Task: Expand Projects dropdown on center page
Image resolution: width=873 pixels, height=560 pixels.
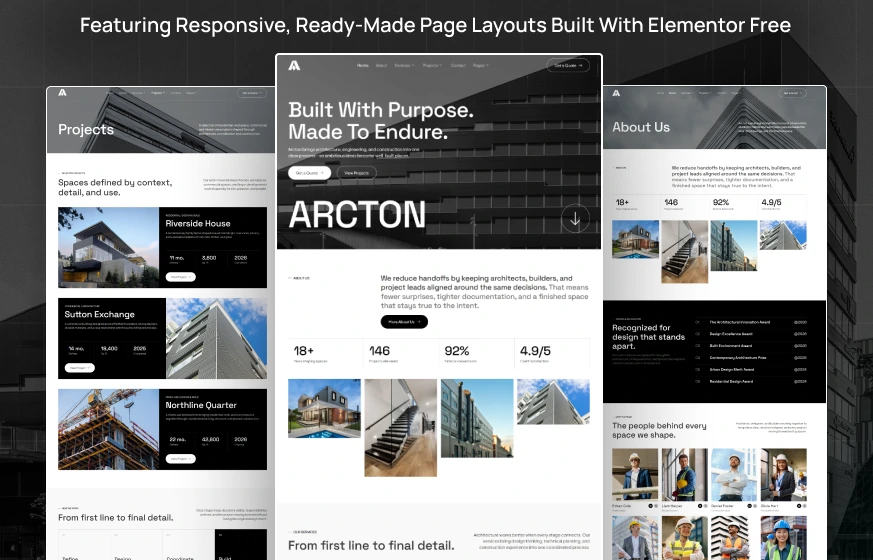Action: pyautogui.click(x=432, y=66)
